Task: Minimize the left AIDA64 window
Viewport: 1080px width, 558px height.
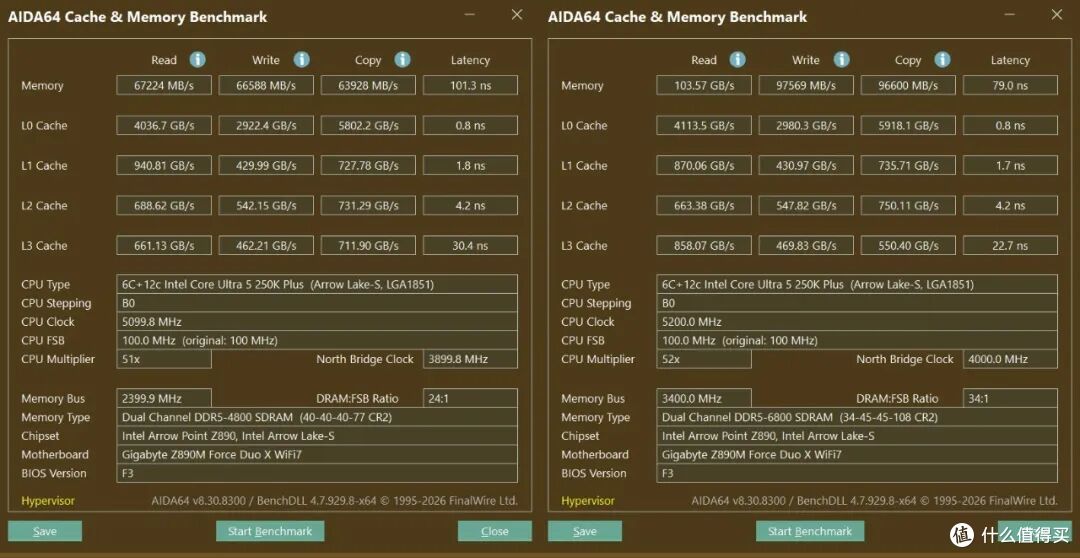Action: click(x=468, y=15)
